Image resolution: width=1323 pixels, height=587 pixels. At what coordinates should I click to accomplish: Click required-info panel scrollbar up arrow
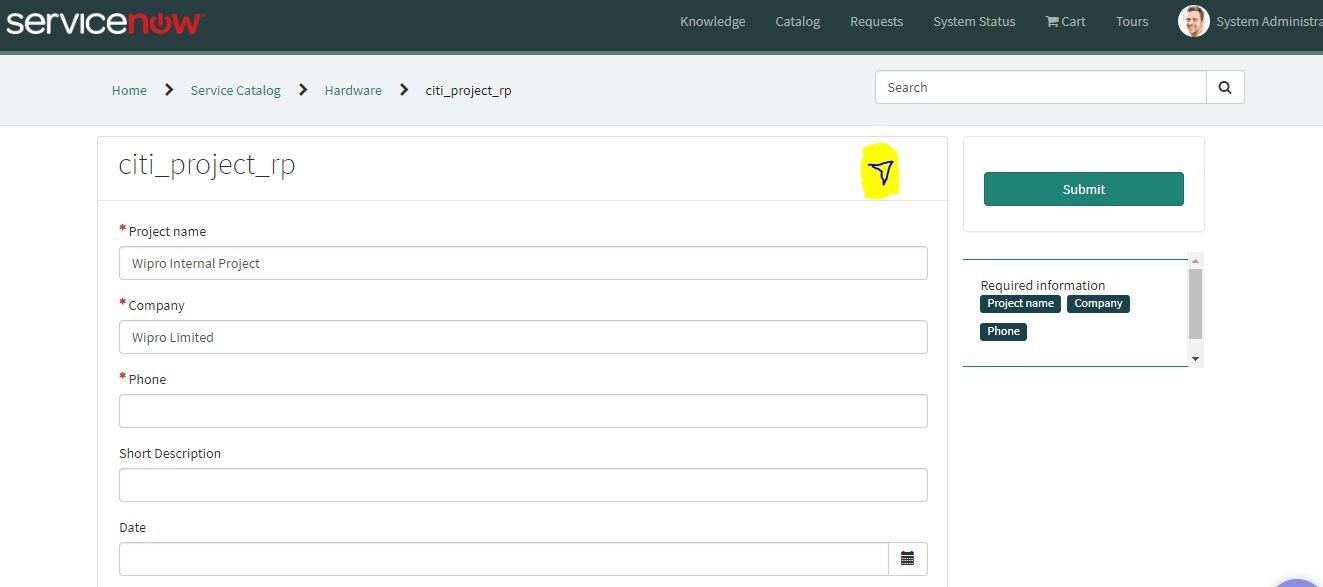point(1195,261)
